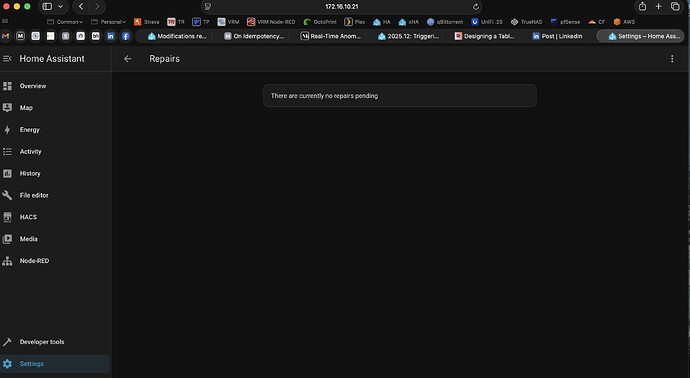Reload the page in the address bar
This screenshot has height=378, width=690.
point(476,7)
